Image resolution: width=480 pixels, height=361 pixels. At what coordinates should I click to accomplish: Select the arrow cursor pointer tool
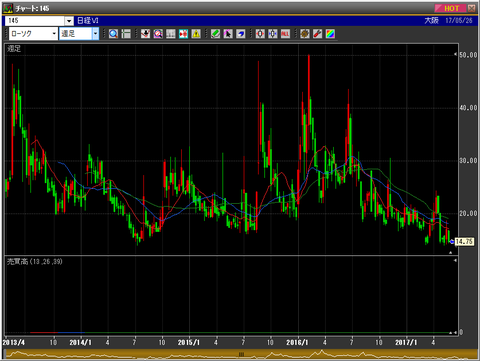pos(228,34)
